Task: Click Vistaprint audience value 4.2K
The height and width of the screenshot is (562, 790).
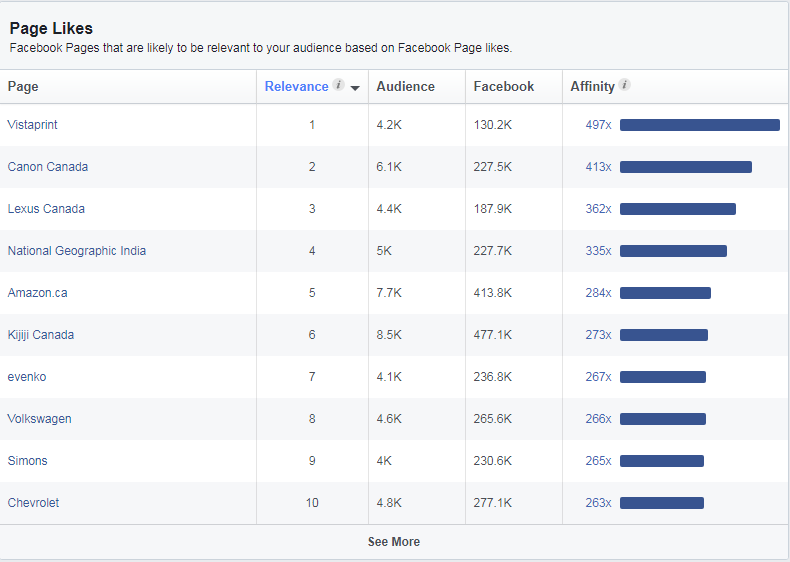Action: tap(389, 124)
